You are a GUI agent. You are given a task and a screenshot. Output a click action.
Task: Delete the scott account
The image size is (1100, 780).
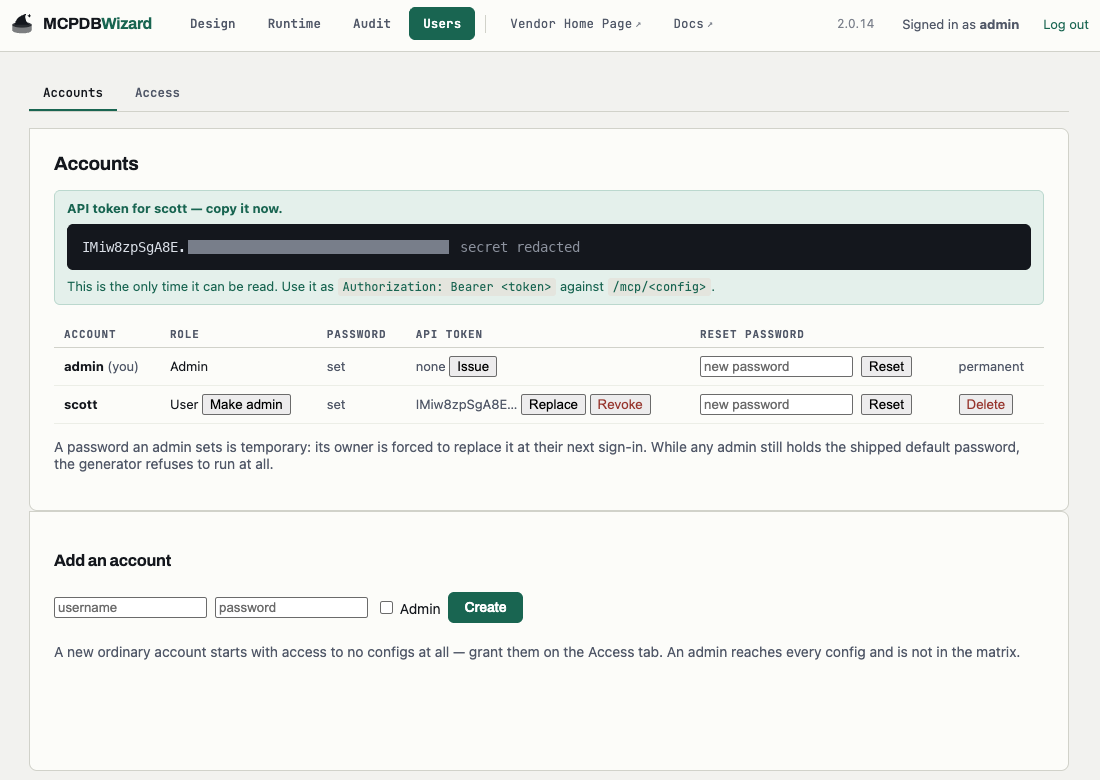986,405
